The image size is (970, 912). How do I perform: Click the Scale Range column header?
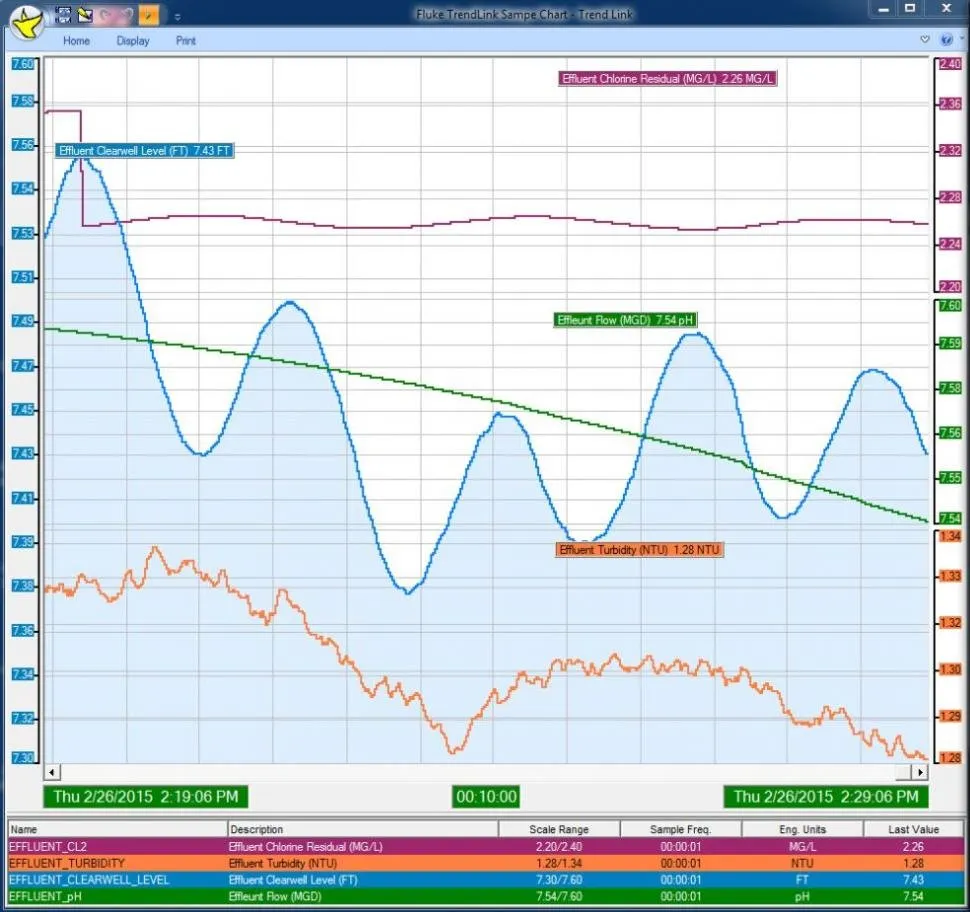[x=558, y=829]
